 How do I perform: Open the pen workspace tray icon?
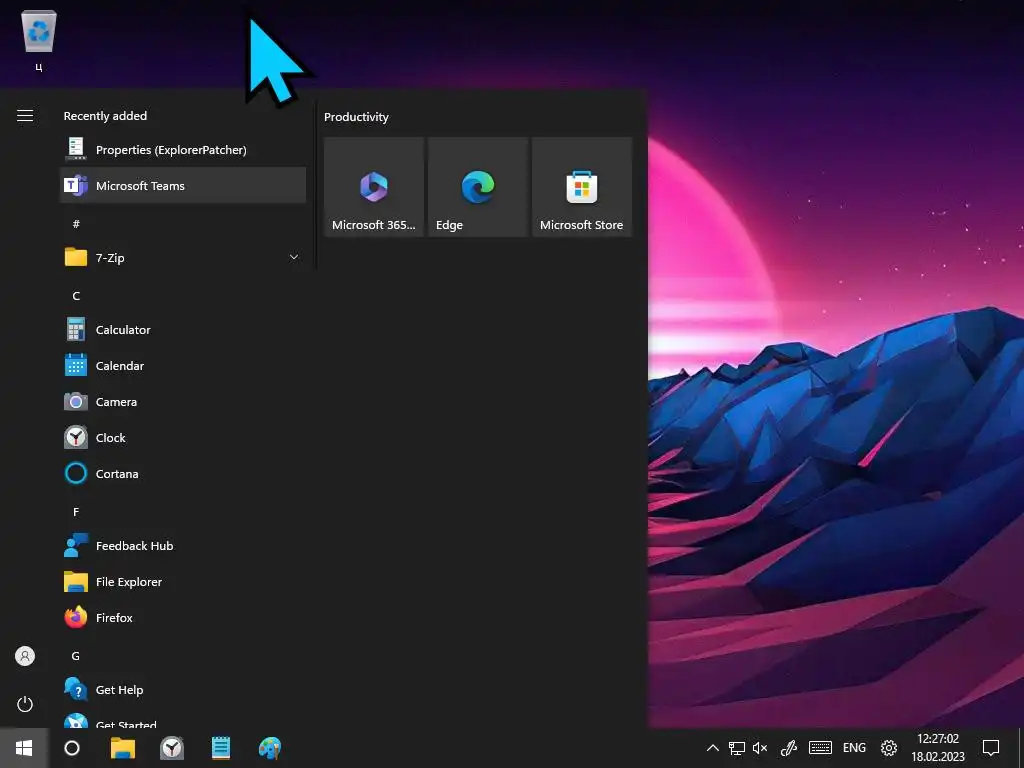[x=789, y=748]
